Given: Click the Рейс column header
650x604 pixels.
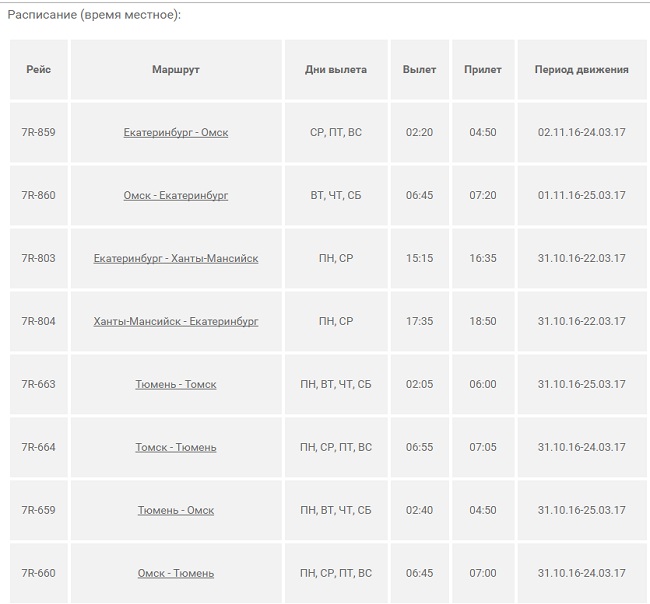Looking at the screenshot, I should pos(39,70).
